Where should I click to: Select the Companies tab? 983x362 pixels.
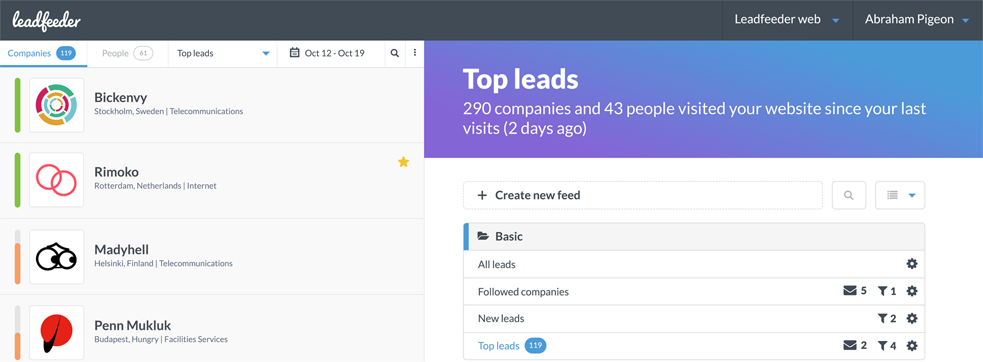41,53
